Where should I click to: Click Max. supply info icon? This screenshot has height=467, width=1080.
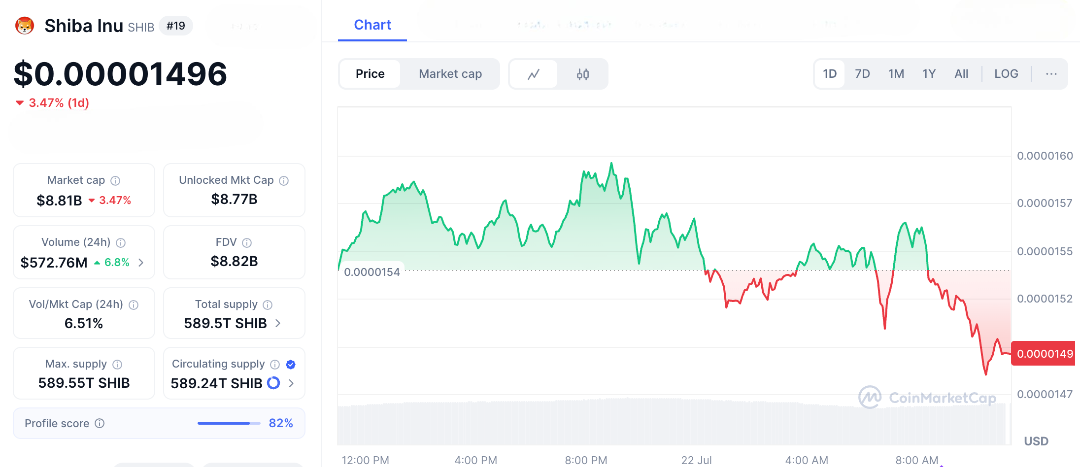pos(117,365)
